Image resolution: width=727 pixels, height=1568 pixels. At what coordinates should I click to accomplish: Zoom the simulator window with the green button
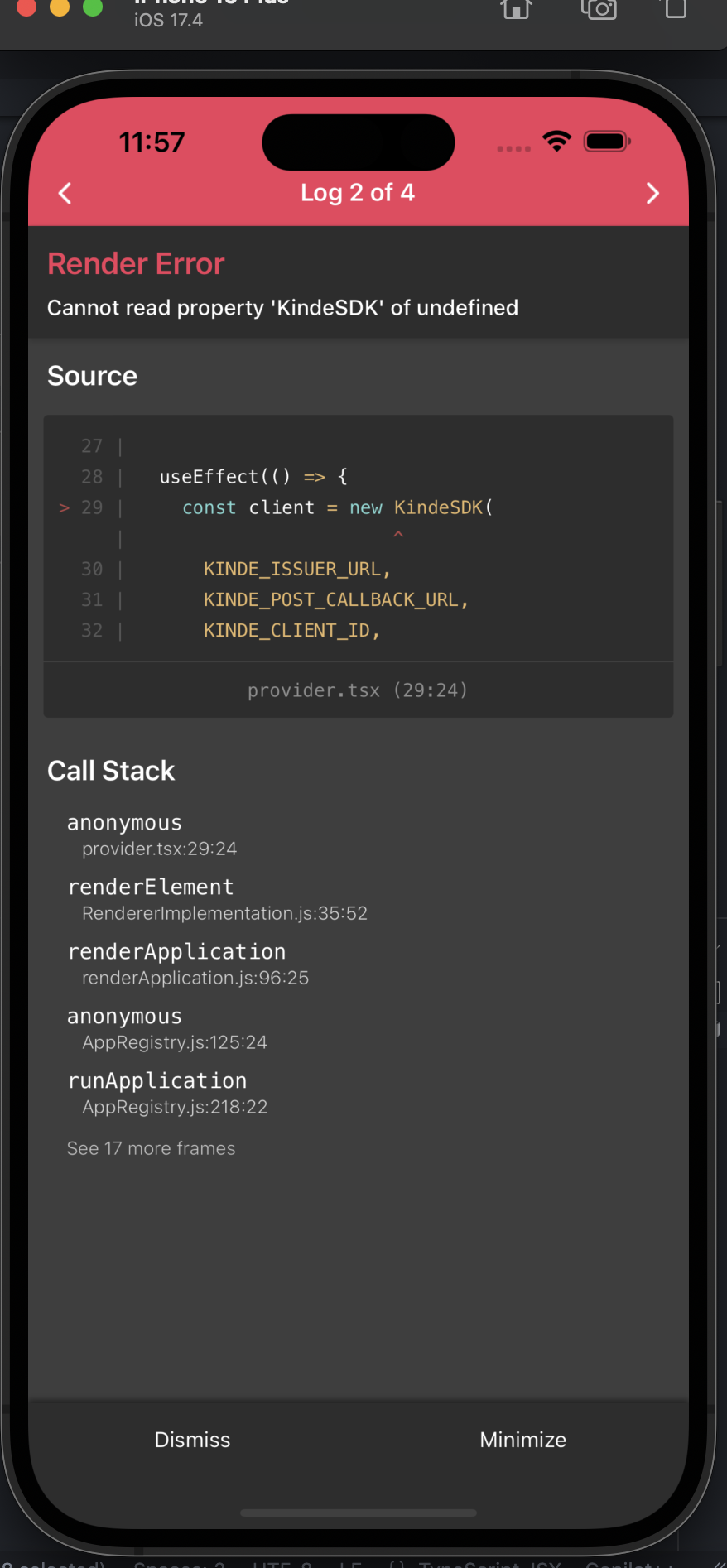(93, 7)
